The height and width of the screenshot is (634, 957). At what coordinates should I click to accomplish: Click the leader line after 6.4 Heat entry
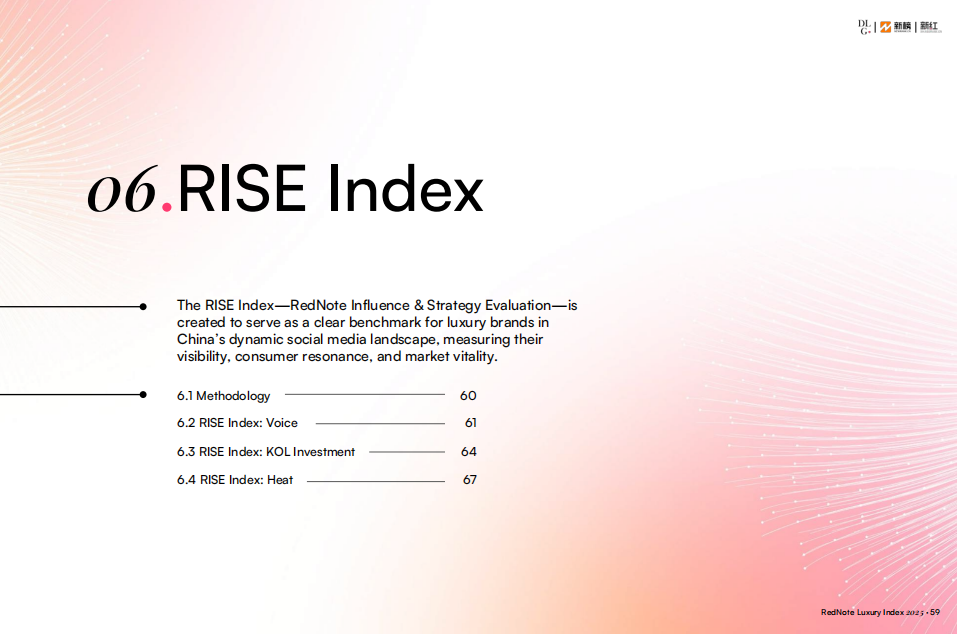tap(375, 481)
